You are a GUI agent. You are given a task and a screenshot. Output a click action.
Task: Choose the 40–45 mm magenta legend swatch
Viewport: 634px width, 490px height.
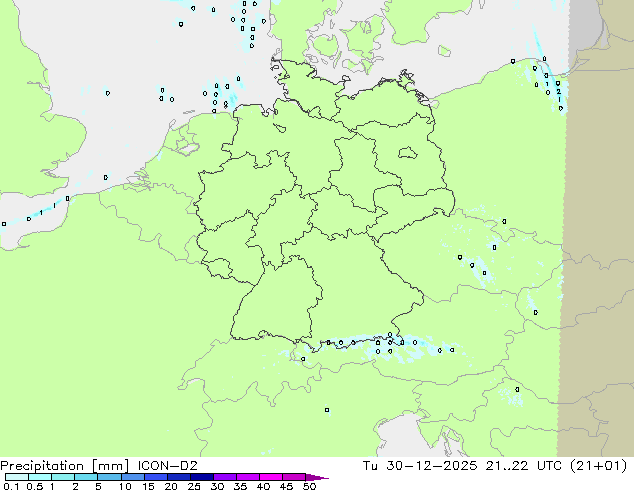point(271,477)
